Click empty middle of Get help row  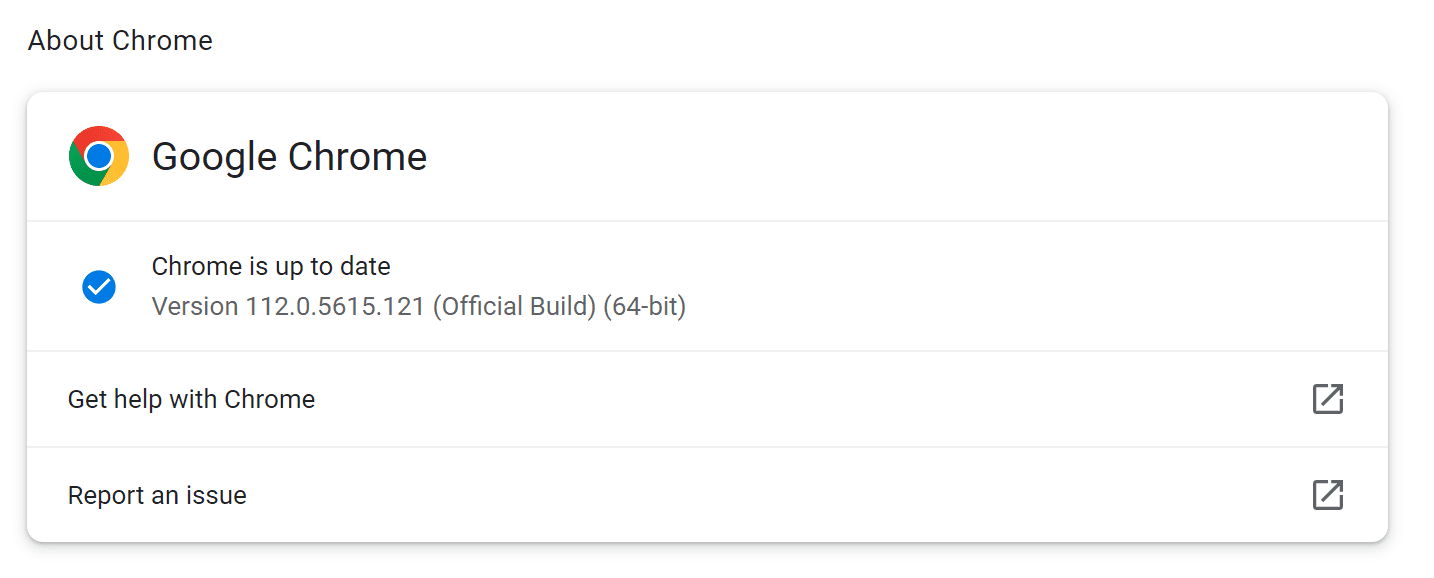click(800, 399)
